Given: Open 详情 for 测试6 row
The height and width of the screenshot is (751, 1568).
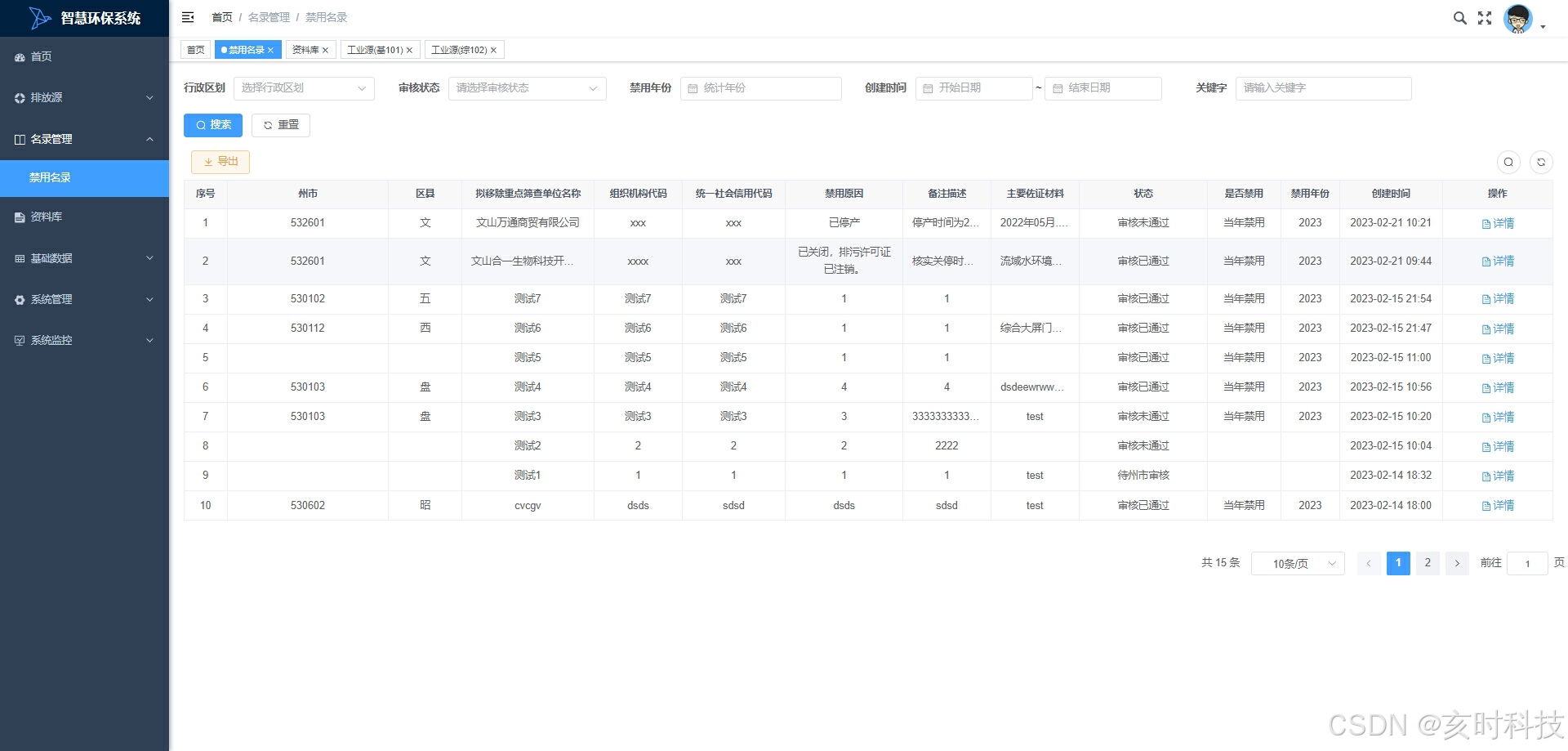Looking at the screenshot, I should 1498,329.
